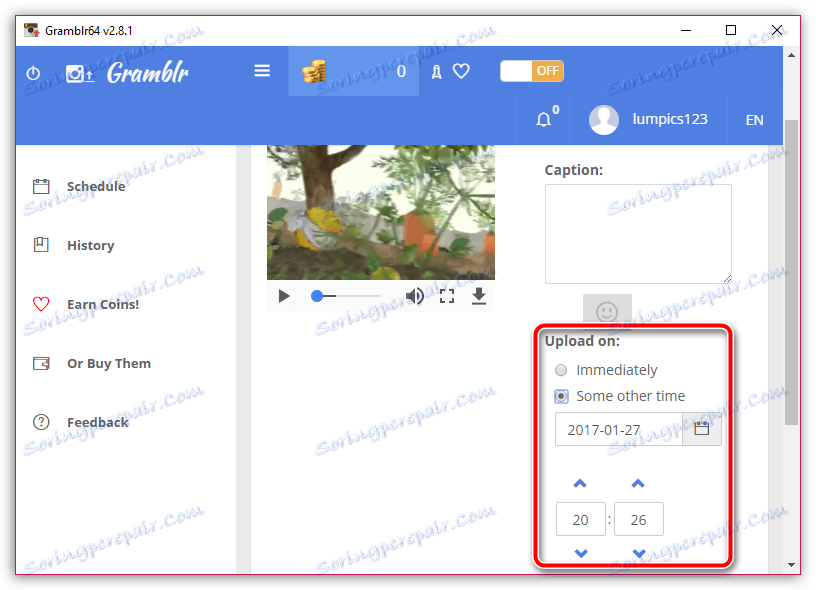
Task: Click the vertical scrollbar thumb
Action: (x=791, y=272)
